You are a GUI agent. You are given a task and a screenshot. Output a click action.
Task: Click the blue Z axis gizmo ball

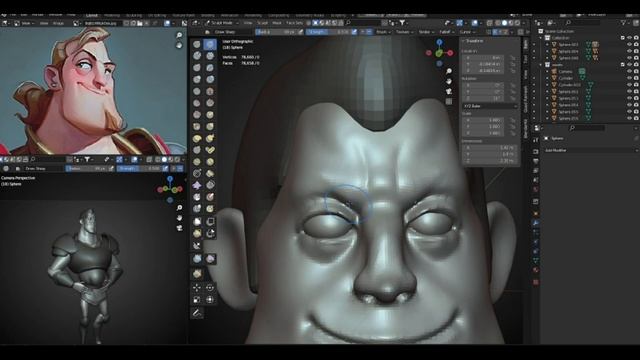(x=439, y=42)
